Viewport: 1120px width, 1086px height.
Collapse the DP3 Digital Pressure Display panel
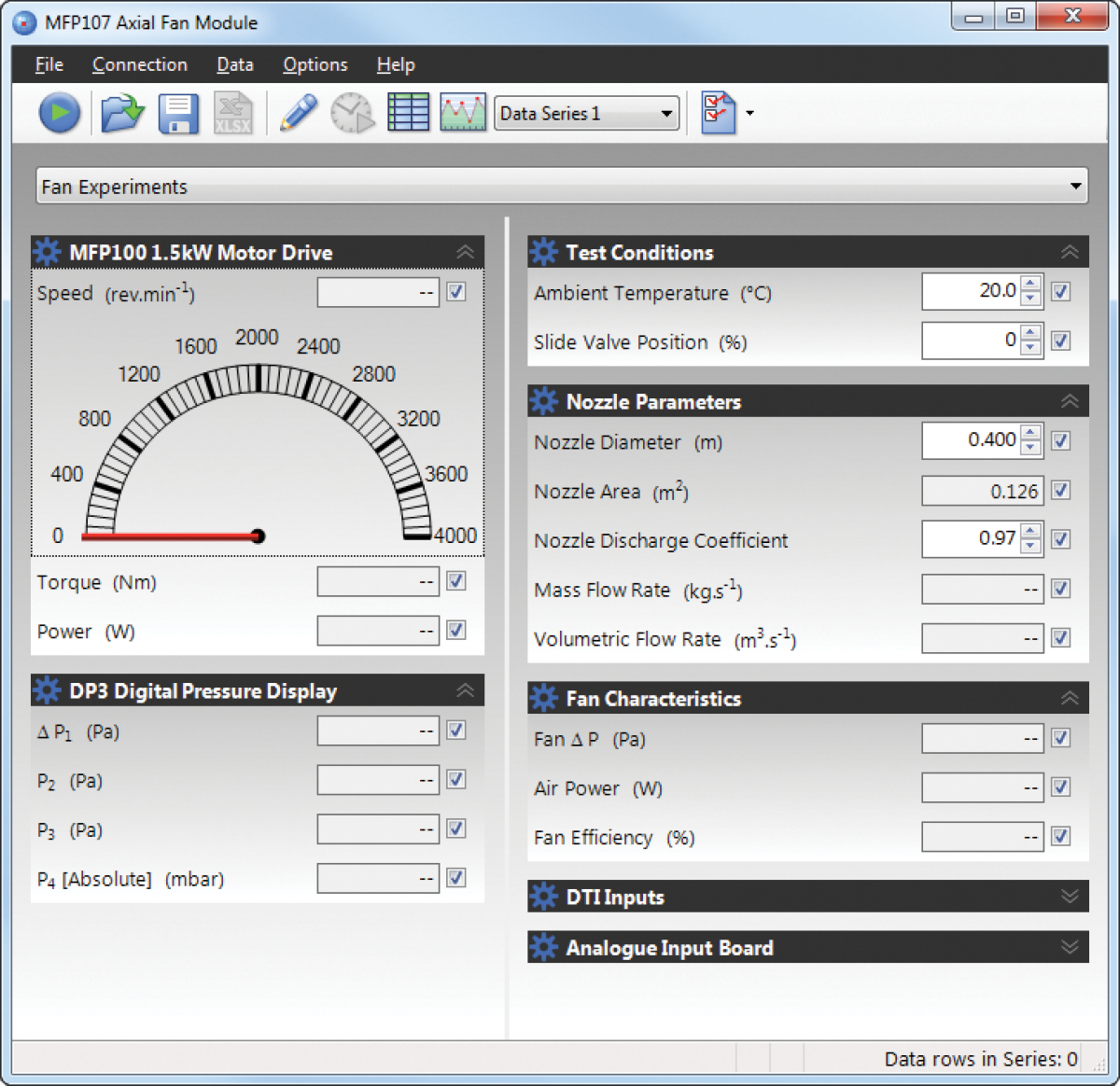point(465,690)
